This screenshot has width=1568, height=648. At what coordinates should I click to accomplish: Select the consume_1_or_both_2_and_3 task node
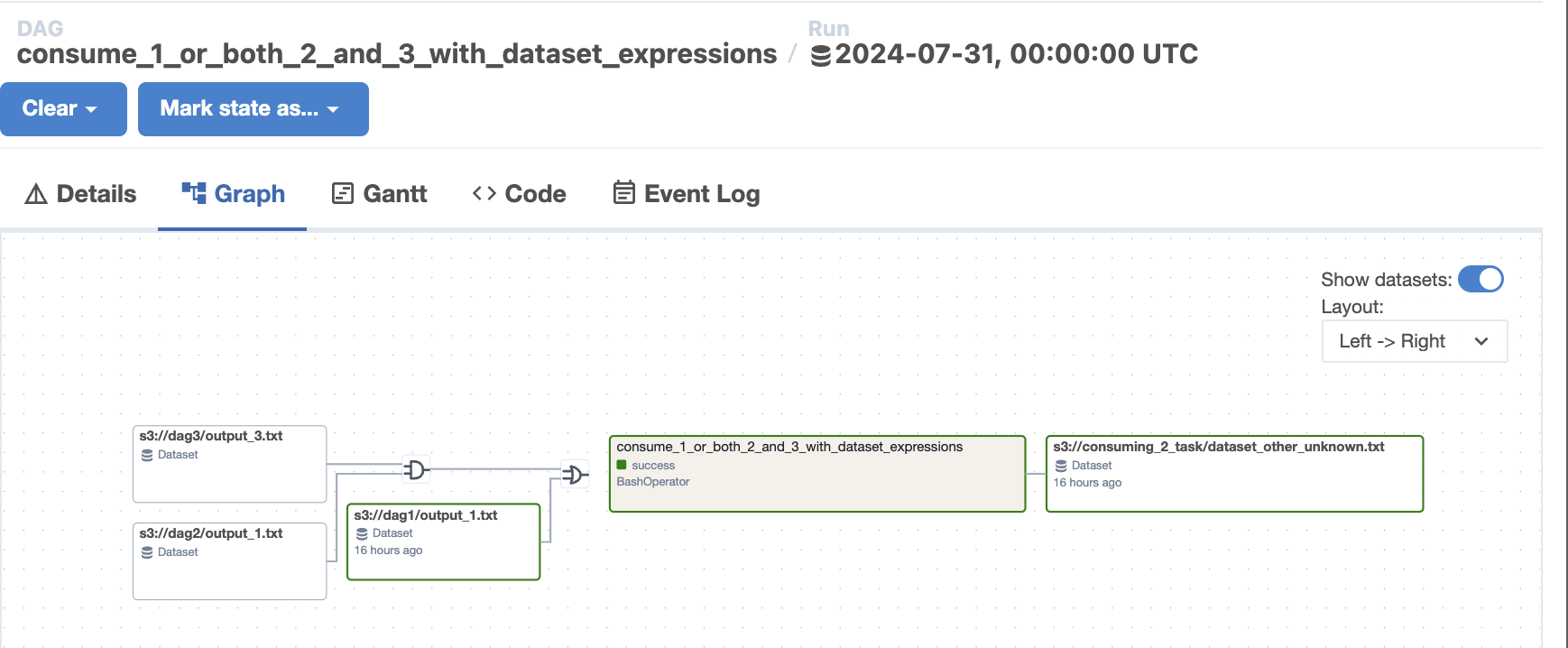(x=816, y=473)
